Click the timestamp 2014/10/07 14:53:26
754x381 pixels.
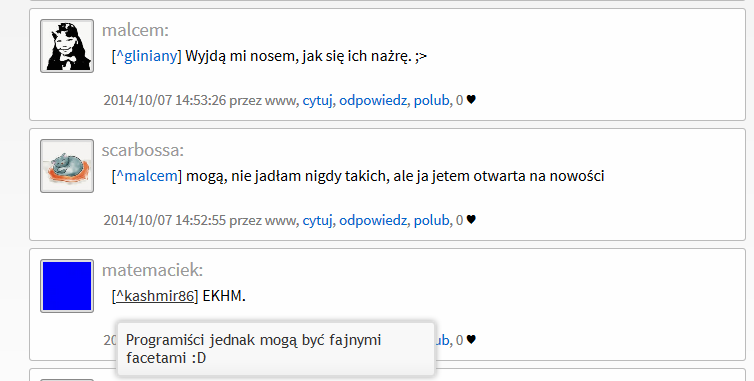(164, 100)
